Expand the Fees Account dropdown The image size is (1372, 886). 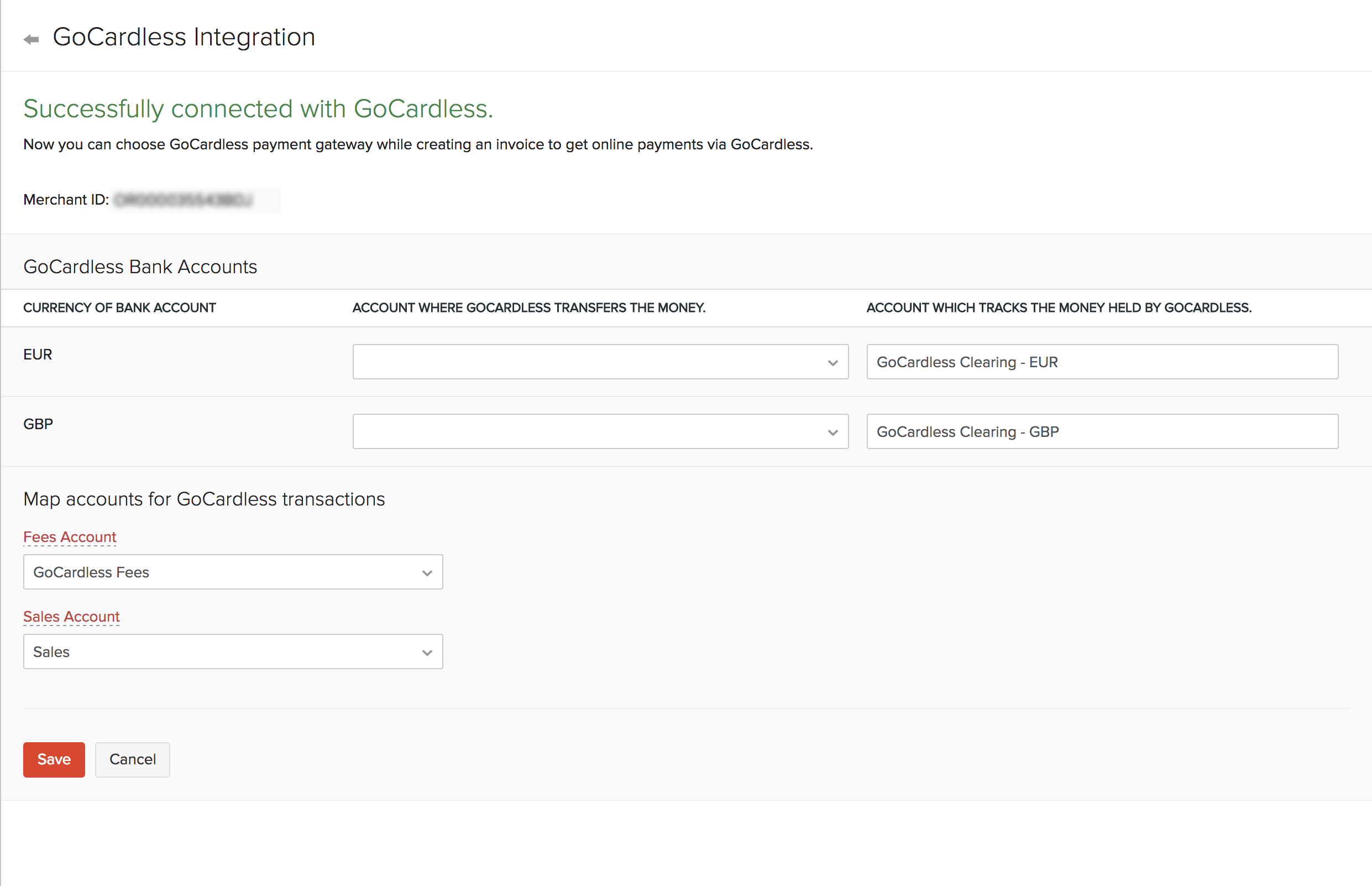pos(233,572)
